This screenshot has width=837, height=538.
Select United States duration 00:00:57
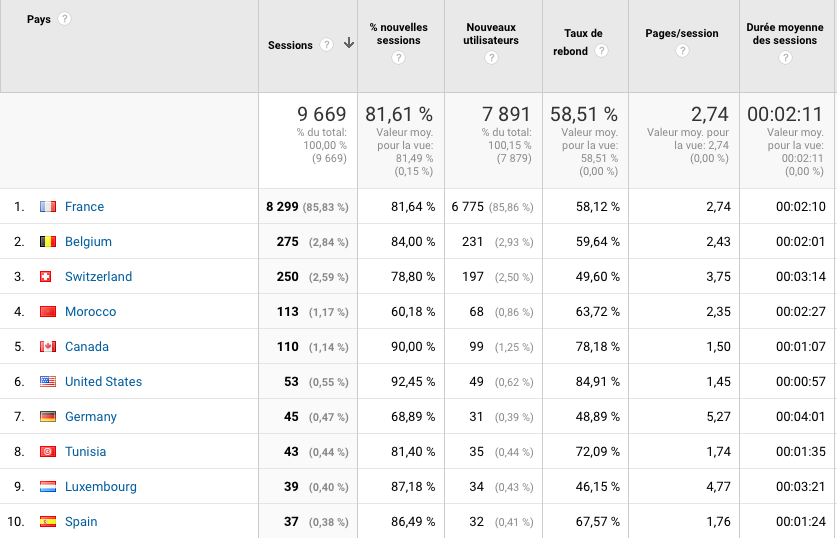point(801,382)
